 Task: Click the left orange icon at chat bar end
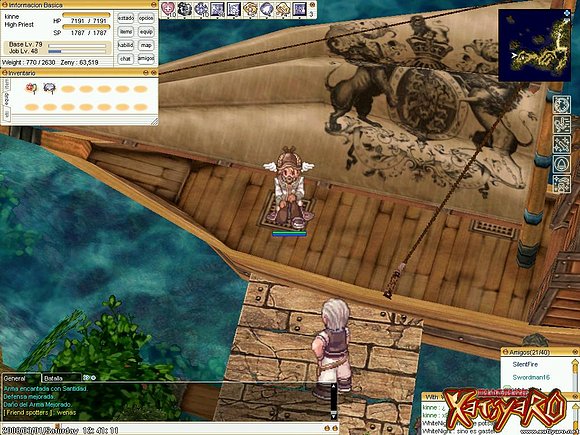[327, 428]
